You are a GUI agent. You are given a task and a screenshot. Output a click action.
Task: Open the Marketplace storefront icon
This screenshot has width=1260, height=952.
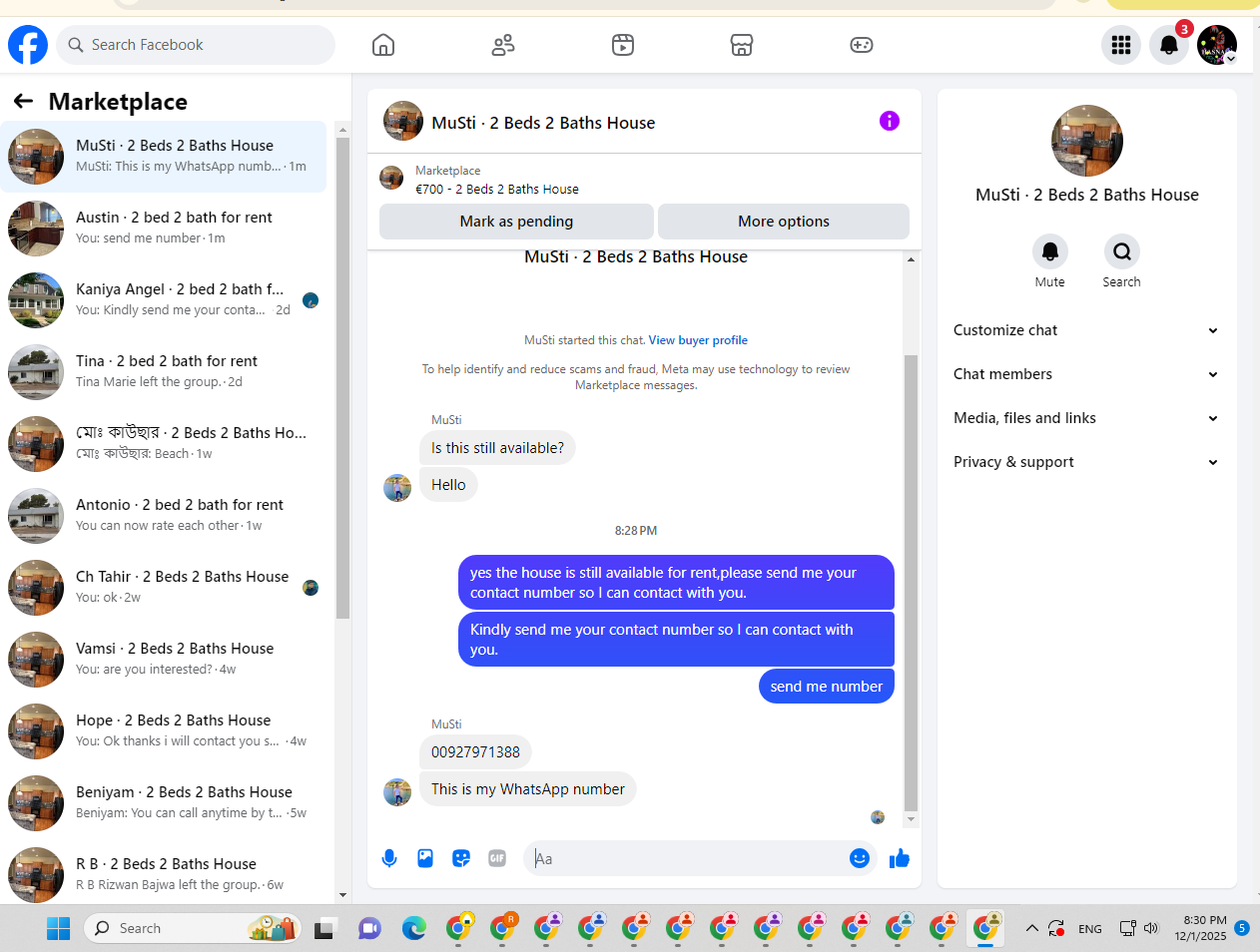[742, 45]
